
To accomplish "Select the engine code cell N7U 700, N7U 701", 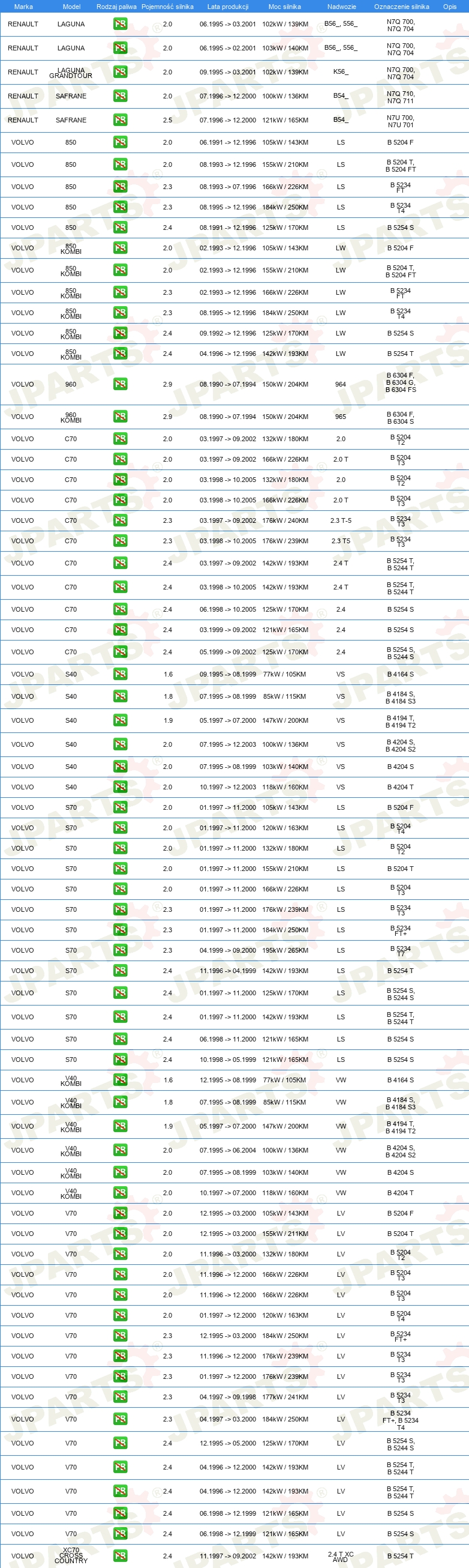I will point(400,121).
